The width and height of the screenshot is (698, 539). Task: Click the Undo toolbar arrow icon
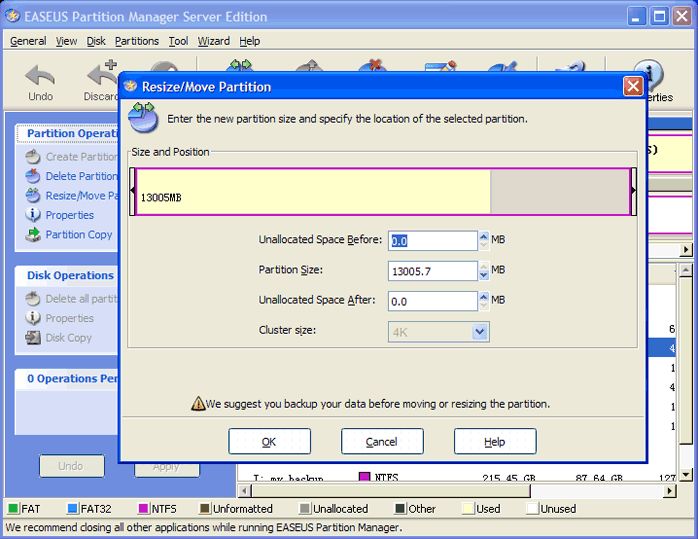pos(40,75)
